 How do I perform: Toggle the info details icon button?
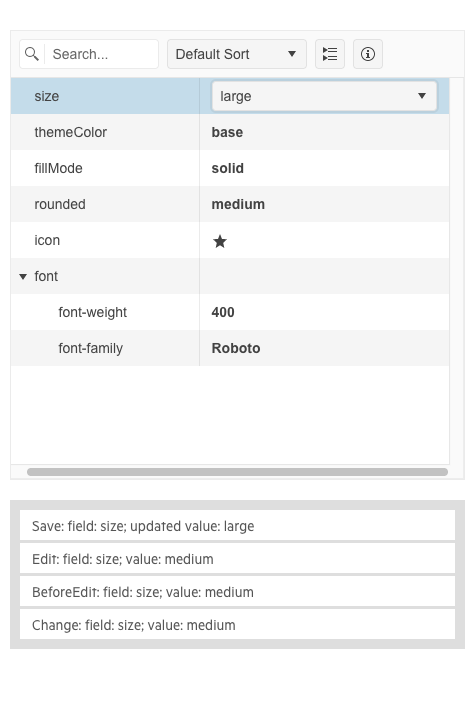click(x=368, y=54)
